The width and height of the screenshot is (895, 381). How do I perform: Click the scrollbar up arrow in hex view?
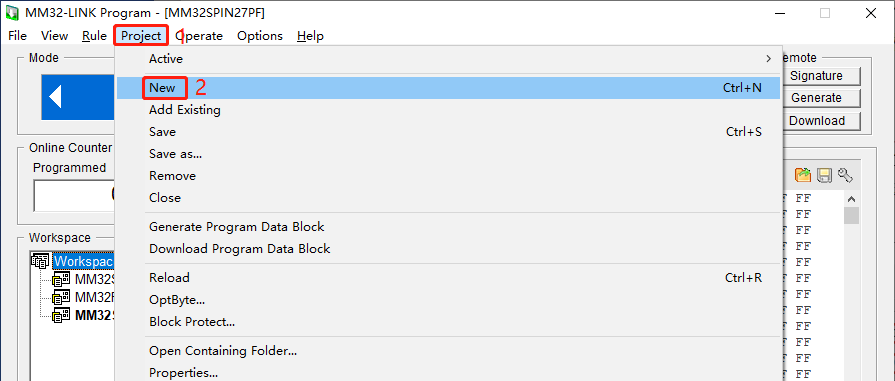[x=851, y=199]
